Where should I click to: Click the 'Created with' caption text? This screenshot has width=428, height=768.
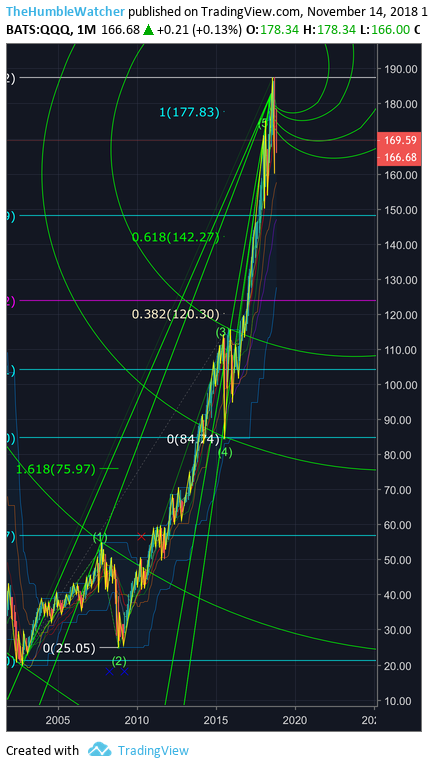point(42,750)
